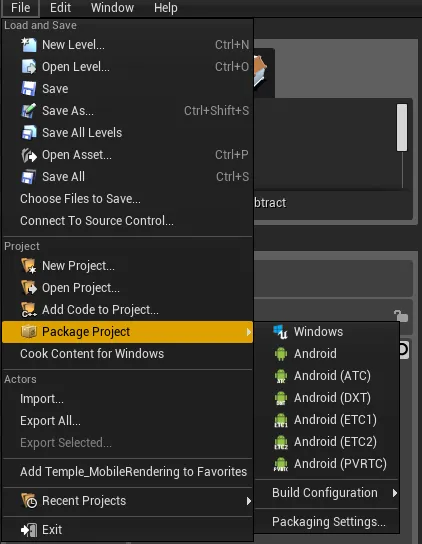Click the Package Project submenu arrow

[248, 332]
